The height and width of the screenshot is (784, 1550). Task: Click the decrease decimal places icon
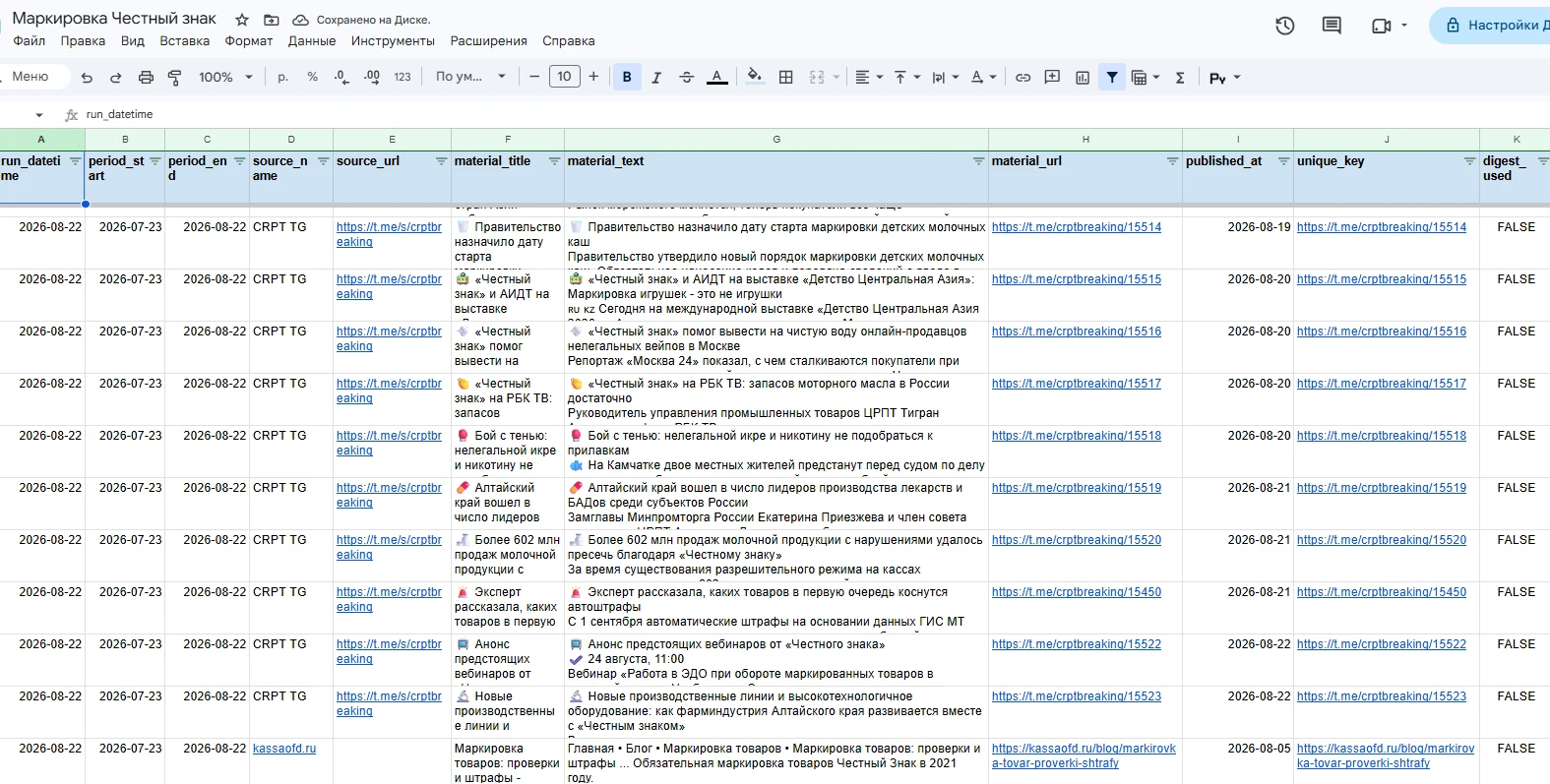pos(341,77)
